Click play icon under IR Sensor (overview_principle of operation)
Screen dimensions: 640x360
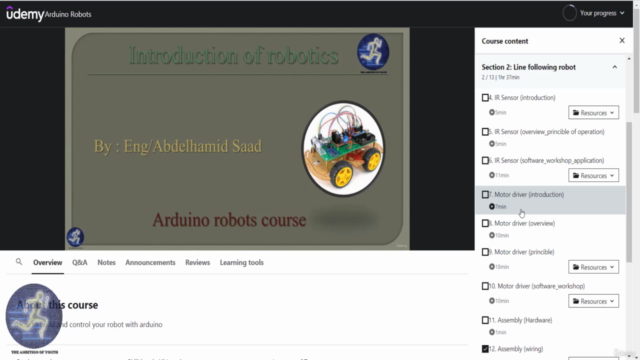[x=491, y=144]
